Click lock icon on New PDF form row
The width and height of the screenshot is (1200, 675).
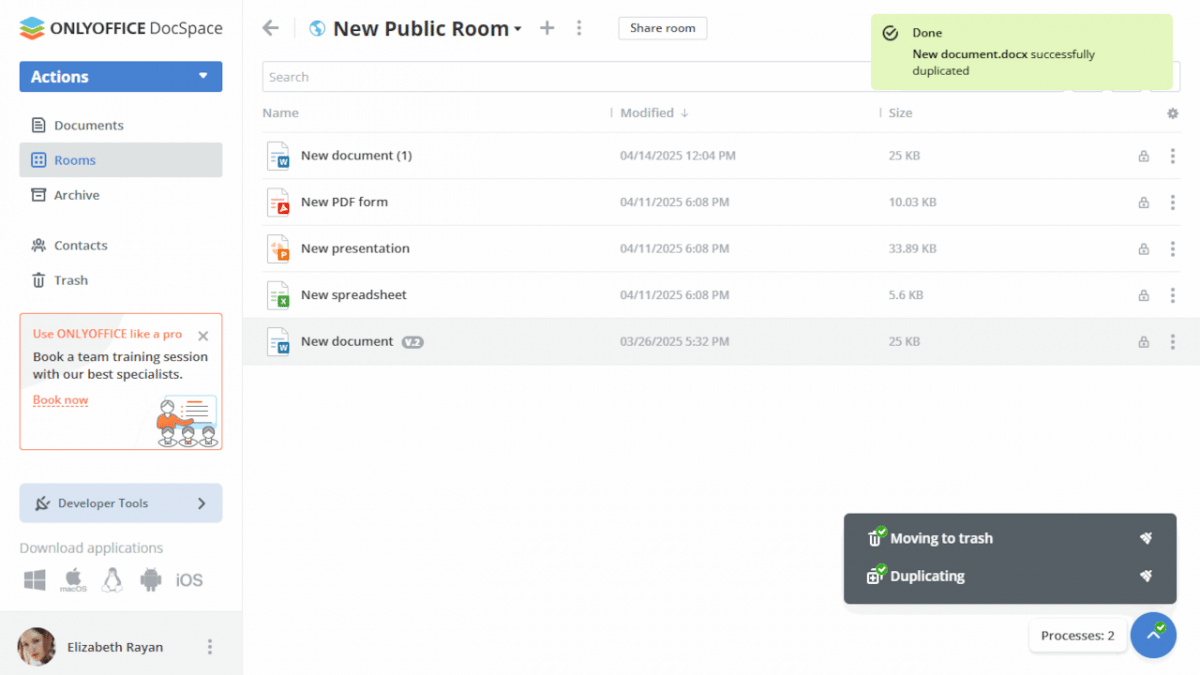pos(1143,202)
